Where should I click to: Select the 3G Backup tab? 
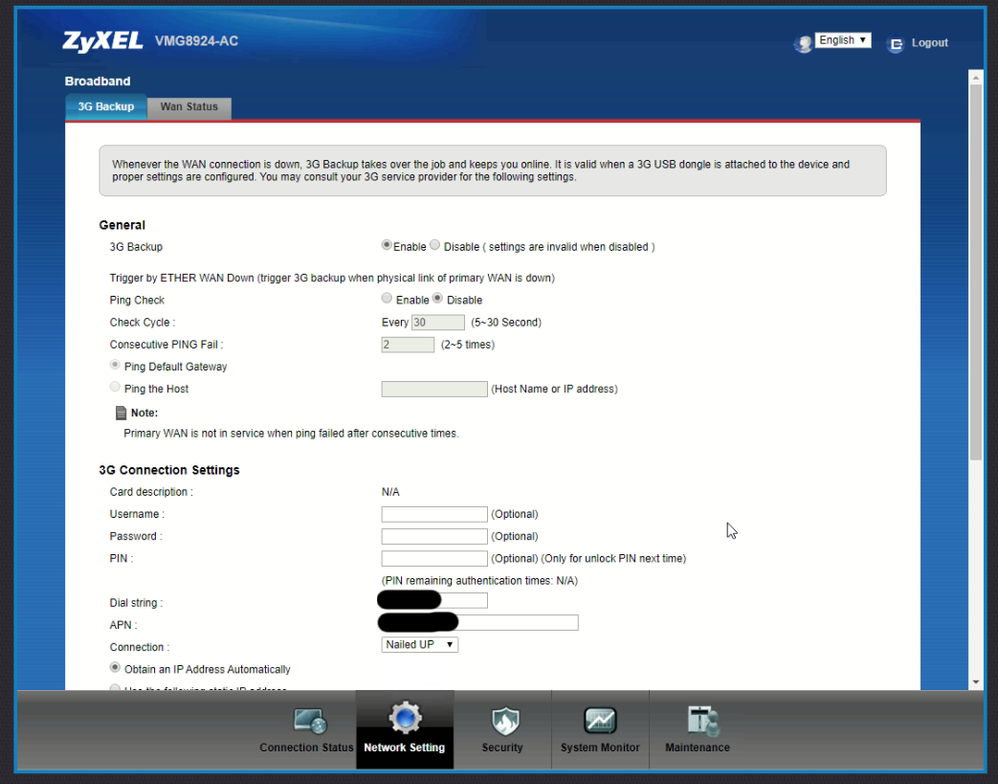pos(106,107)
